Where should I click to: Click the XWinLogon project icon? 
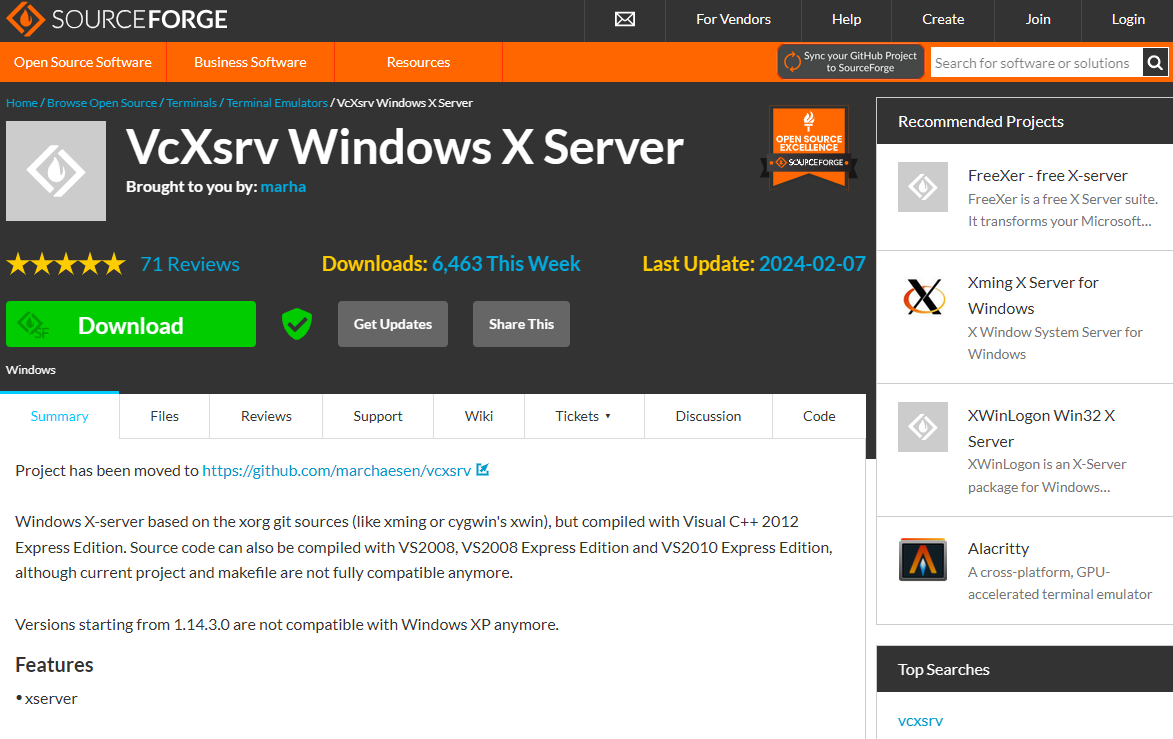922,427
